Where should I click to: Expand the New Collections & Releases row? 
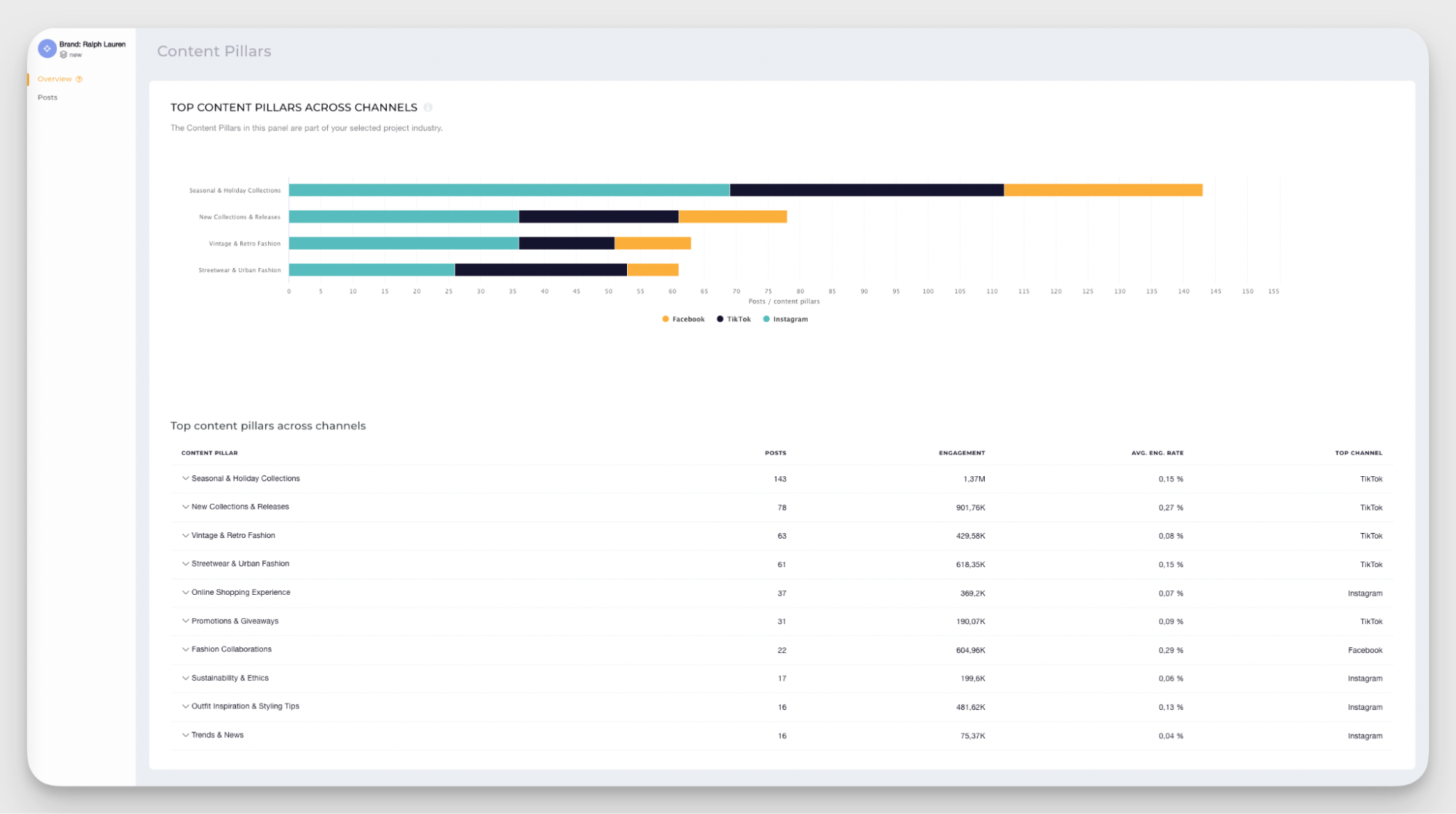(185, 507)
